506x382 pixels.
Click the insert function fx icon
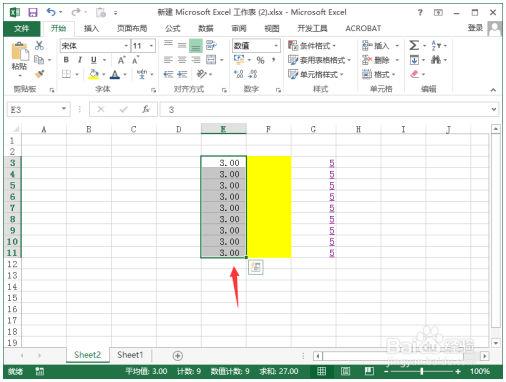(x=146, y=109)
